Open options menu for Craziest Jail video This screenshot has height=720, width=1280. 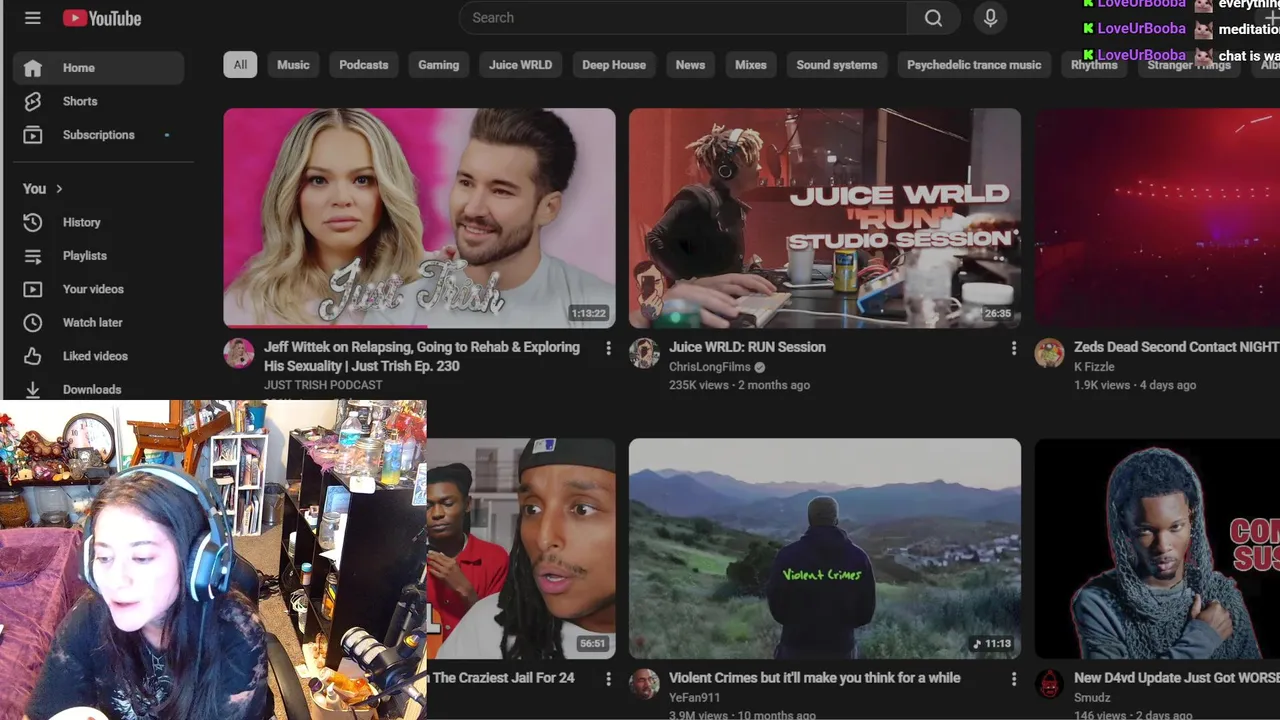point(608,679)
